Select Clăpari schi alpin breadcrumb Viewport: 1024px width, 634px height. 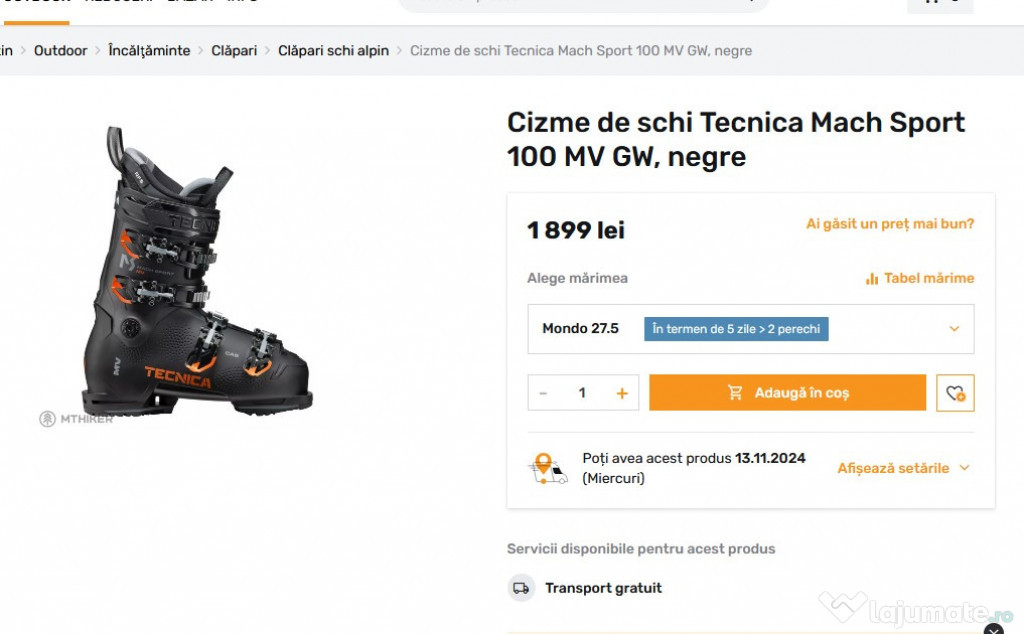(333, 51)
